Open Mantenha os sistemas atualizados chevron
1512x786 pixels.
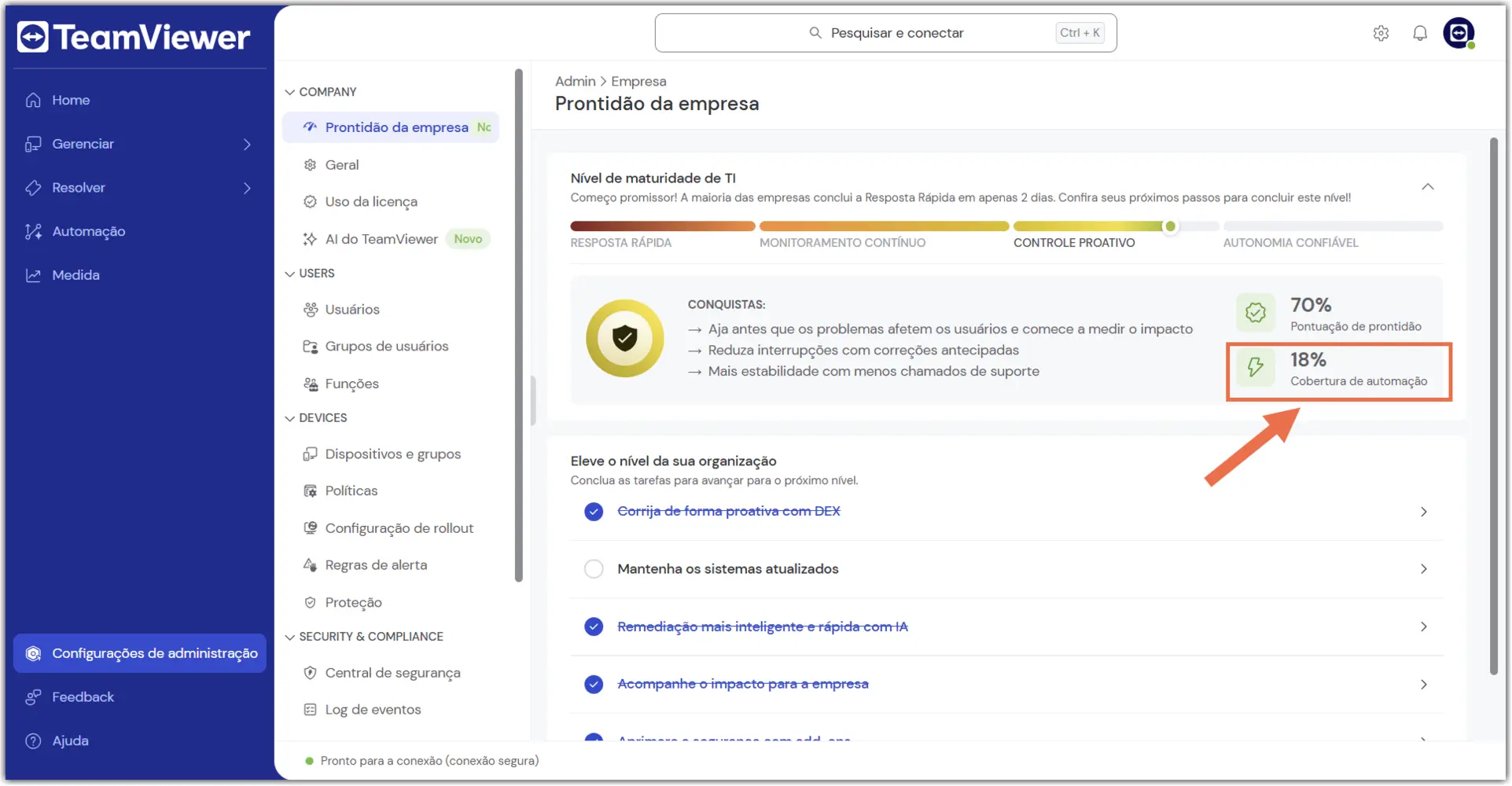pyautogui.click(x=1423, y=569)
